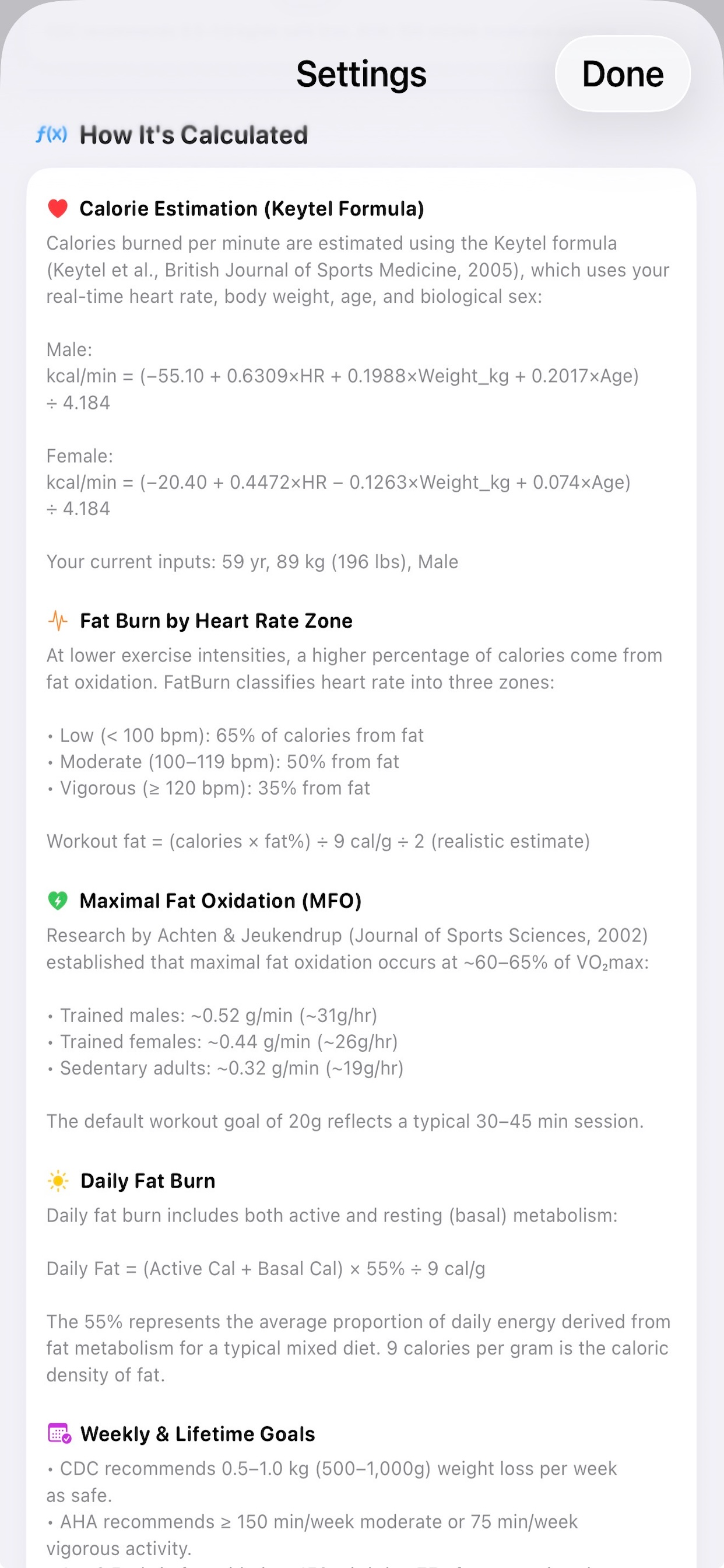Select the Settings title text
This screenshot has height=1568, width=724.
coord(361,74)
